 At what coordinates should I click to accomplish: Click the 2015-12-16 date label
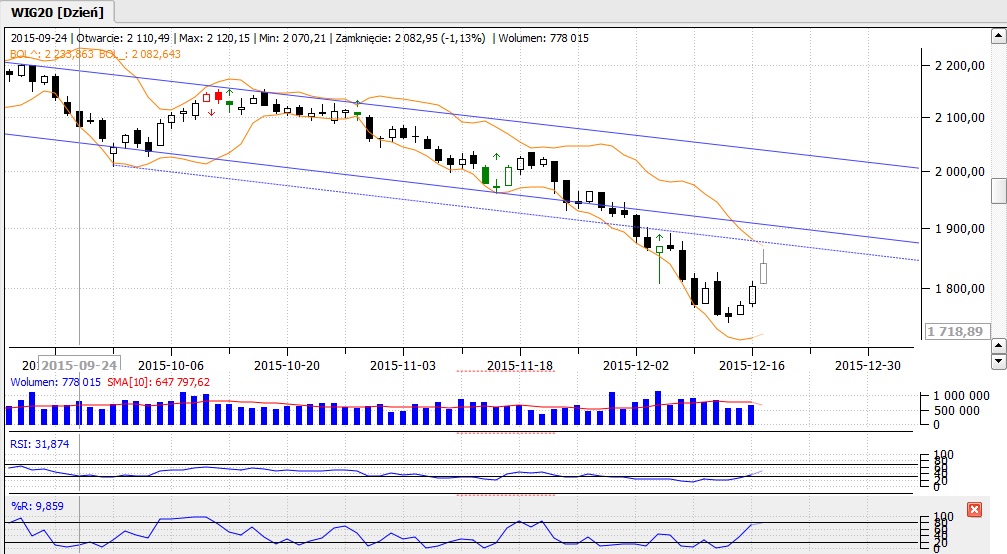(x=751, y=365)
